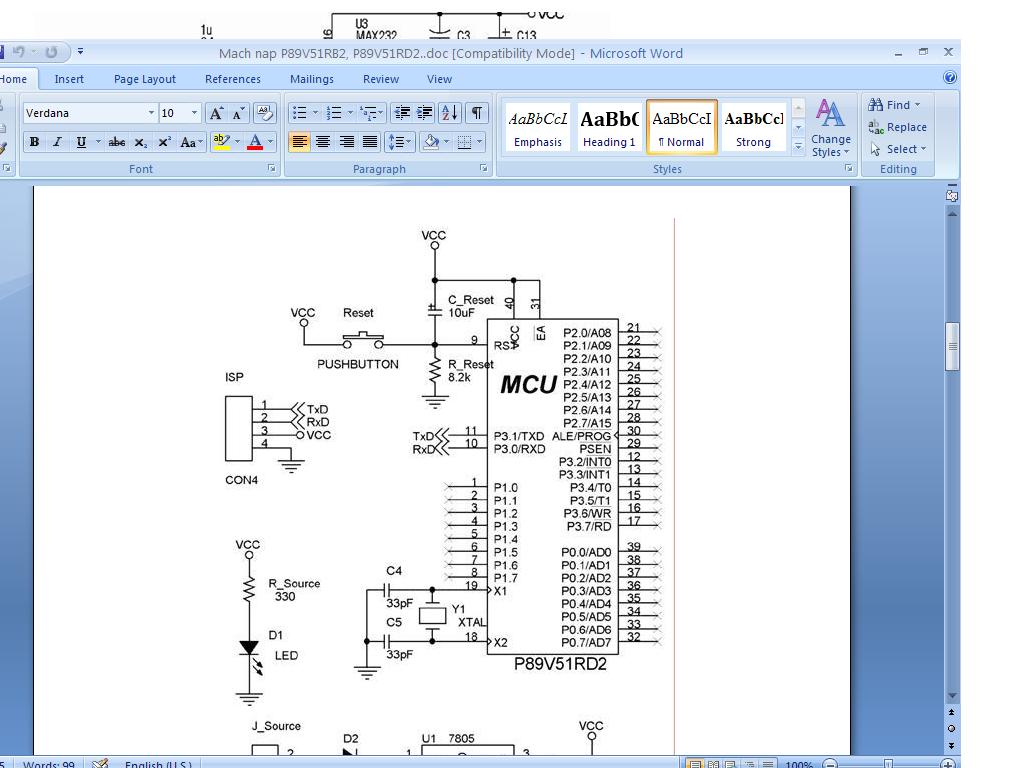Open Customize Quick Access Toolbar dropdown
This screenshot has width=1024, height=768.
(x=80, y=51)
